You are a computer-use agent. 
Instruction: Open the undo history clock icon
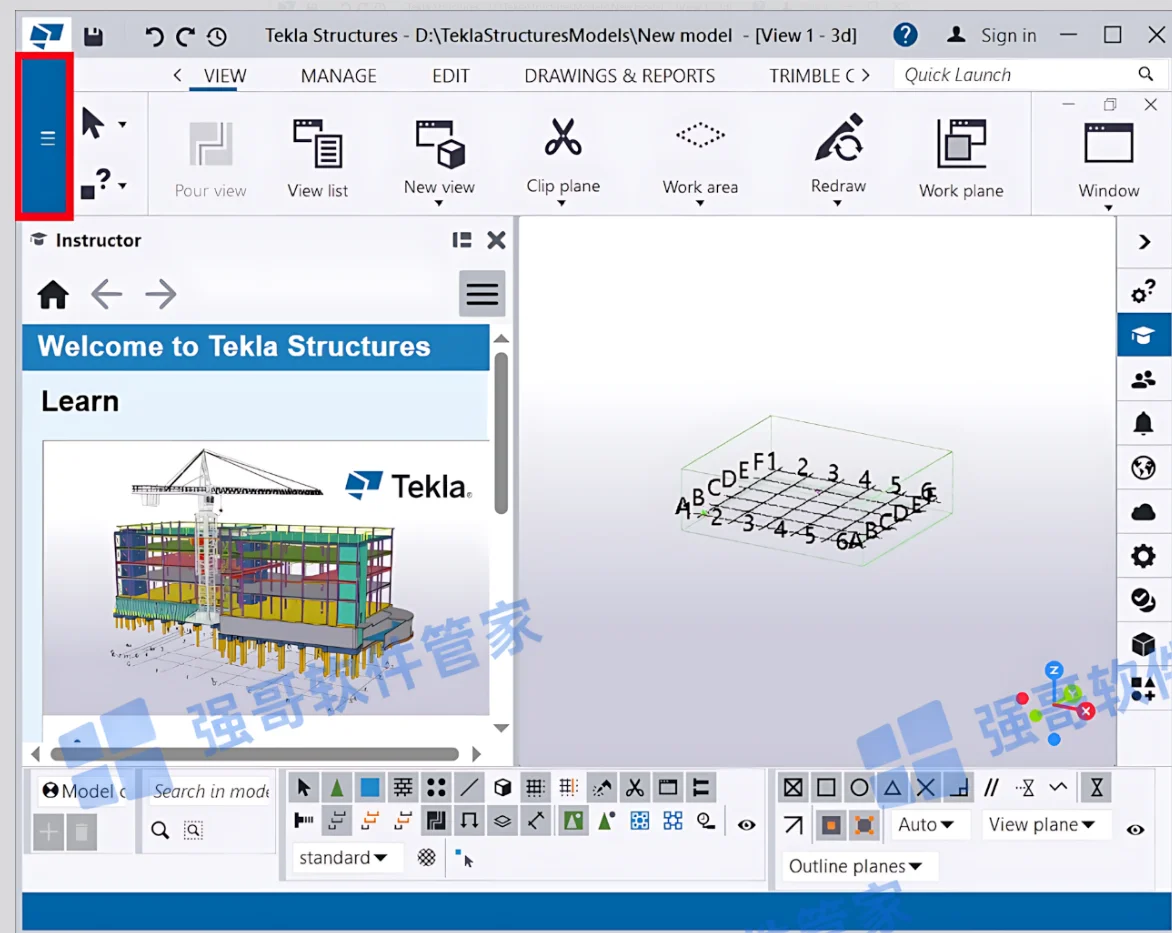(x=217, y=36)
